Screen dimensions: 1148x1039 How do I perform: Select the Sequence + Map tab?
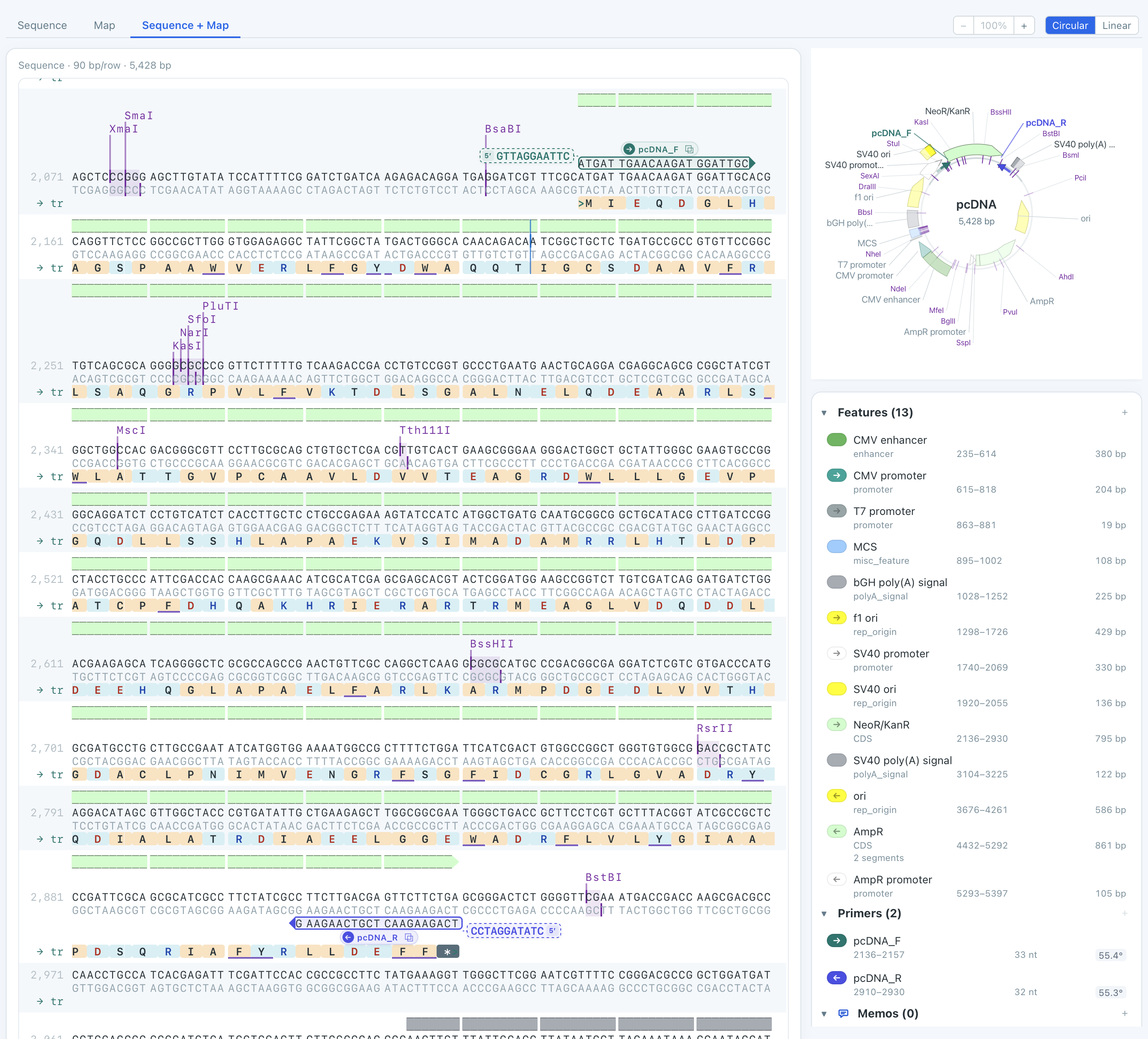point(185,26)
